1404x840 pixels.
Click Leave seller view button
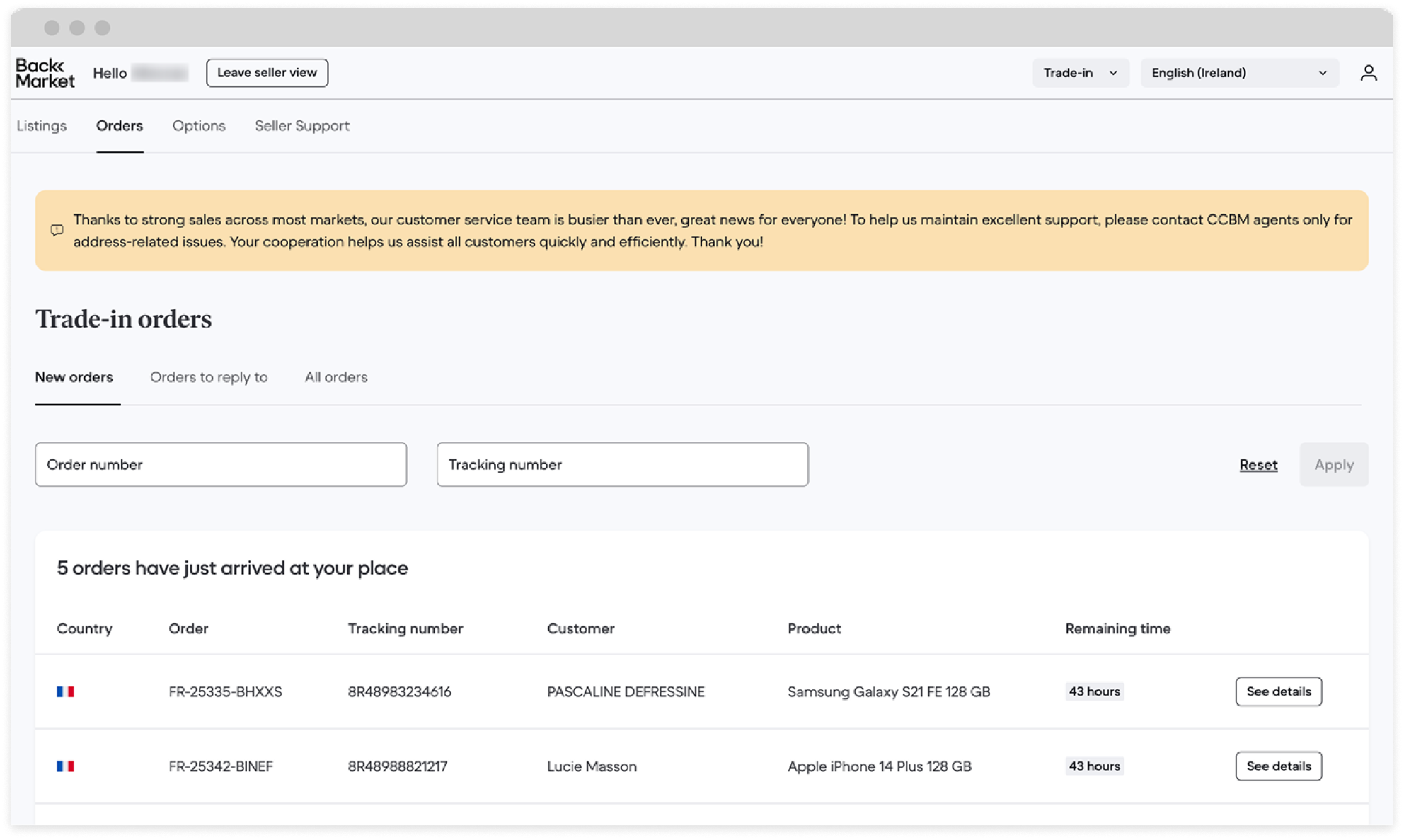pos(267,73)
